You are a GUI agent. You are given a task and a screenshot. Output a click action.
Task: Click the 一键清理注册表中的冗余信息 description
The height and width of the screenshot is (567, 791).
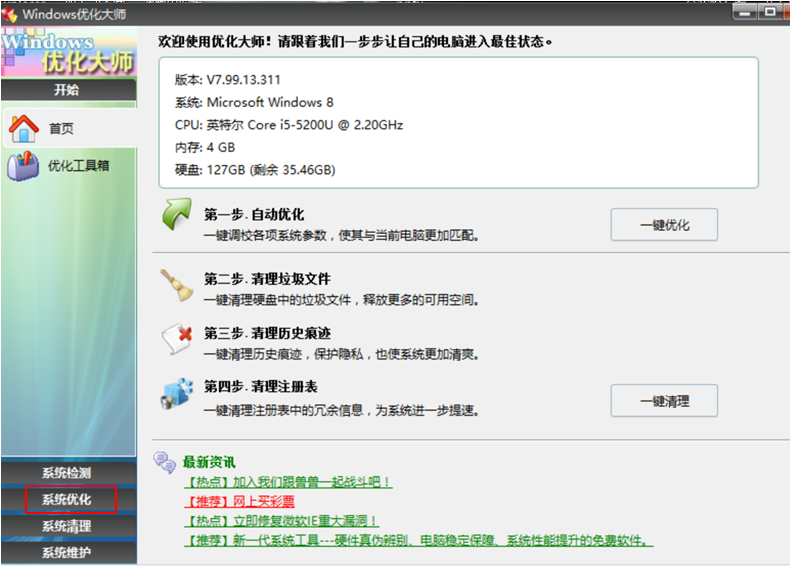[341, 411]
